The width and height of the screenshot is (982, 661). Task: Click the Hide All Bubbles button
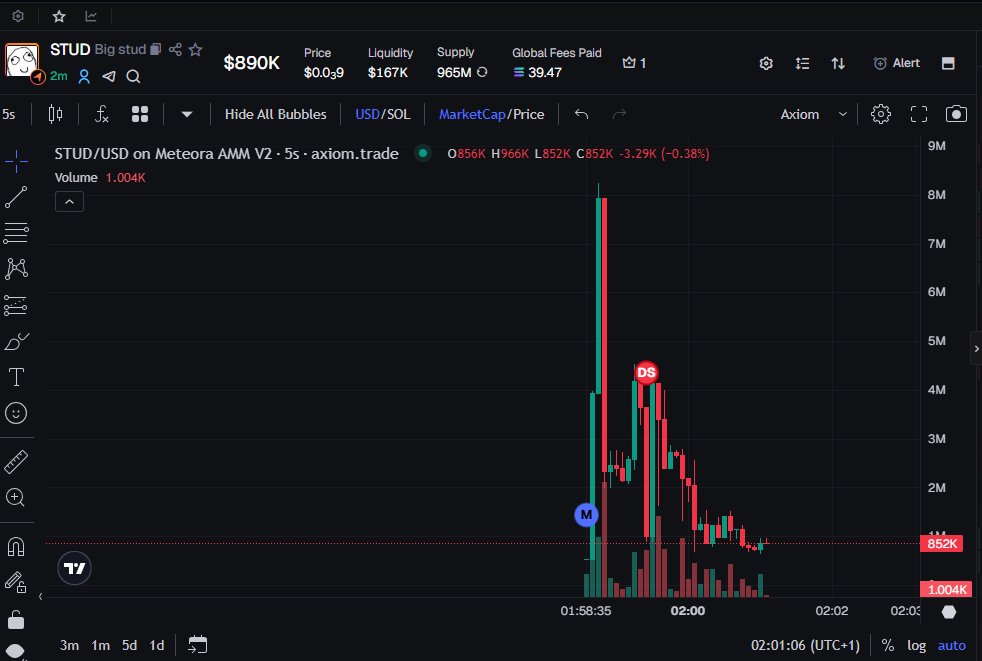point(275,114)
